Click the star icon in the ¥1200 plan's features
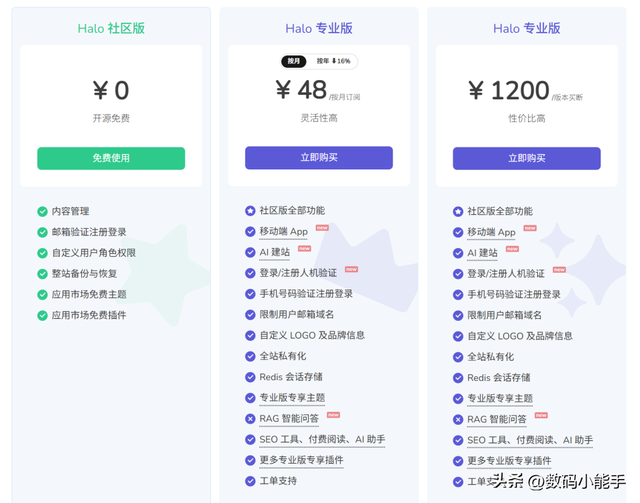 click(x=458, y=211)
